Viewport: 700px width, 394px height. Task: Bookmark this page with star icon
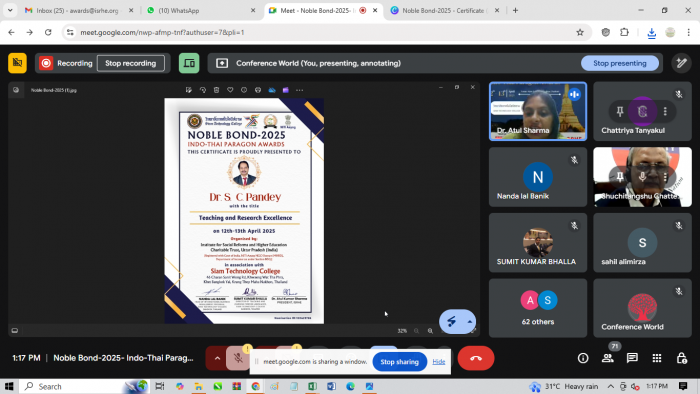click(580, 32)
